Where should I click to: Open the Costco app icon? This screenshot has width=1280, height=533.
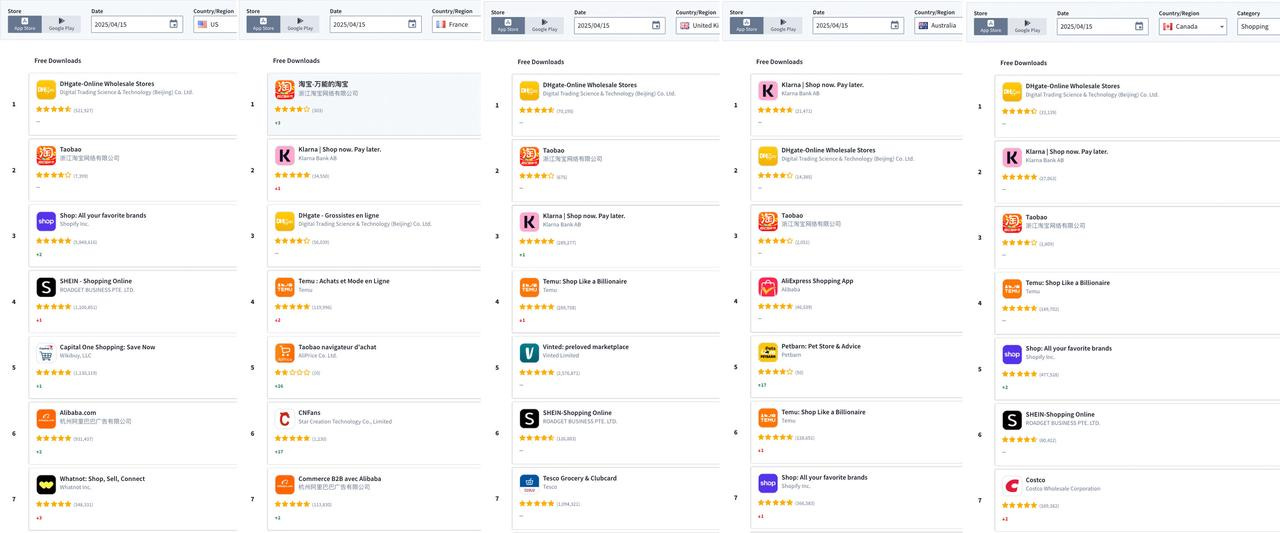click(x=1012, y=485)
